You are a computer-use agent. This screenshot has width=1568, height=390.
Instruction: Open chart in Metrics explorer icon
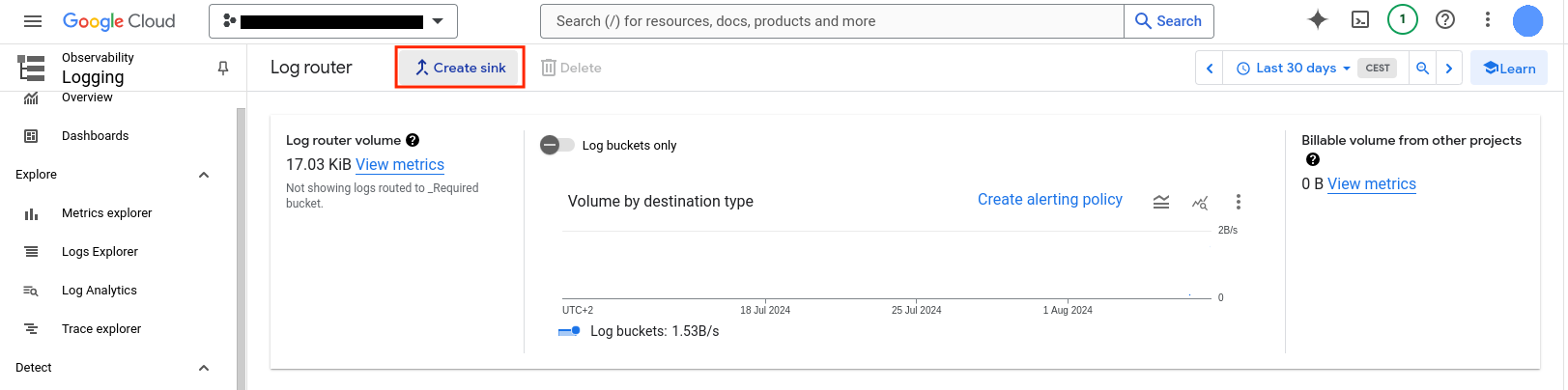tap(1200, 202)
